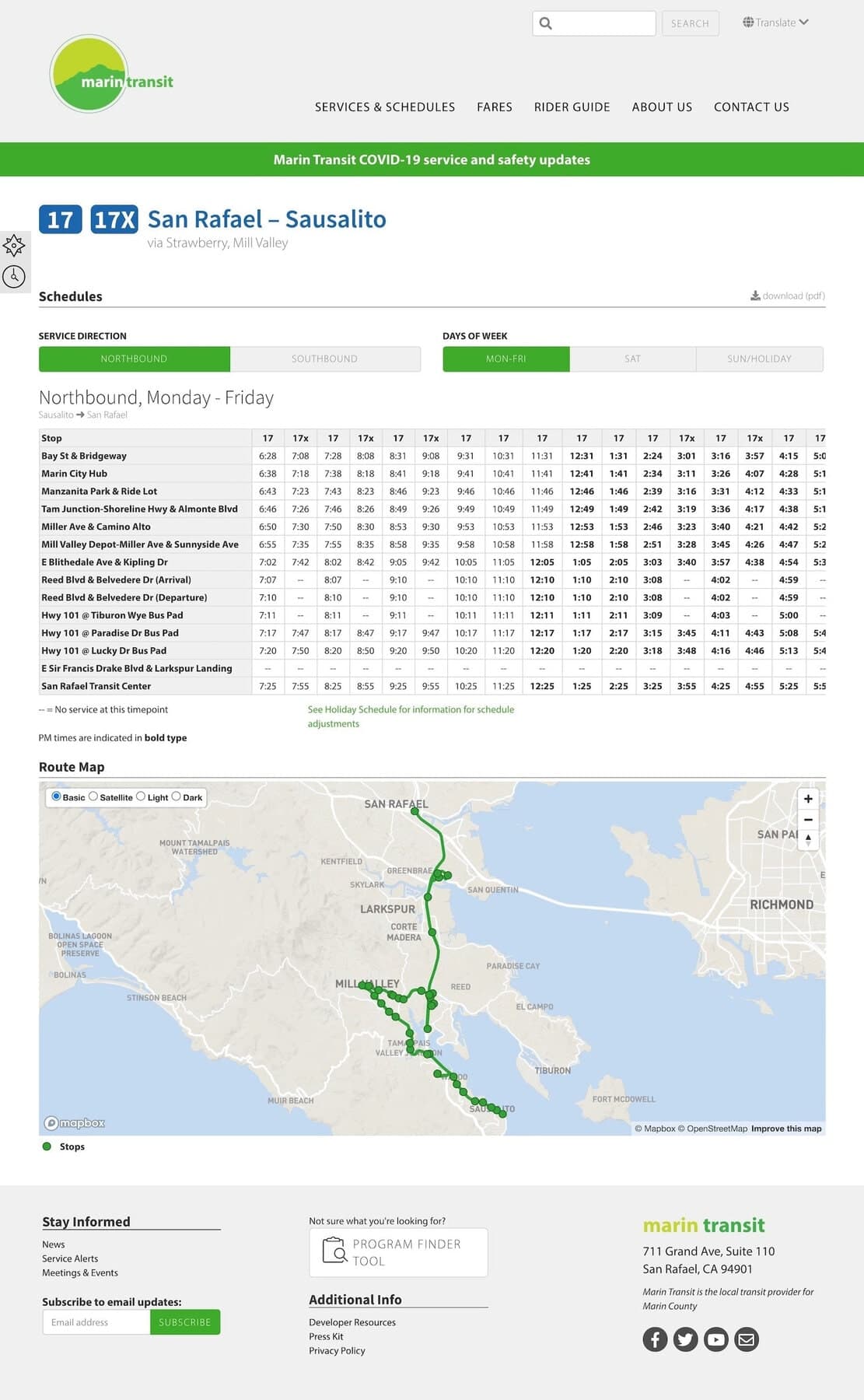Click the search magnifier icon

tap(546, 23)
